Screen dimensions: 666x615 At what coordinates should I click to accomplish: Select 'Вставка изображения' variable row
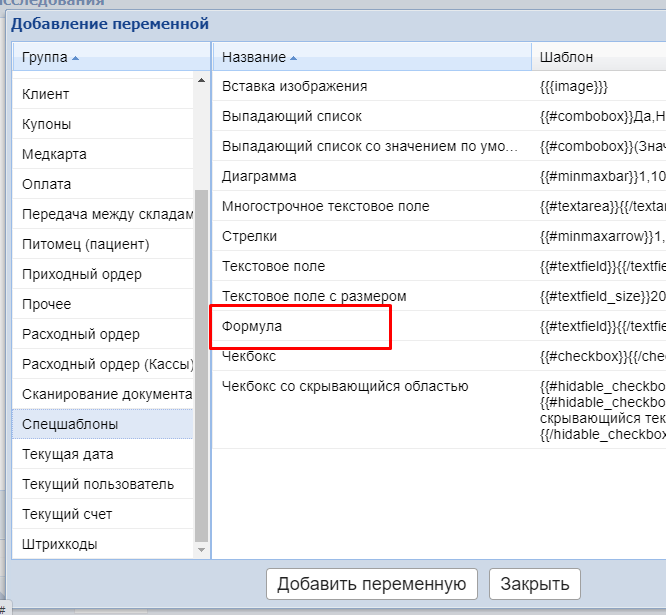click(x=294, y=86)
